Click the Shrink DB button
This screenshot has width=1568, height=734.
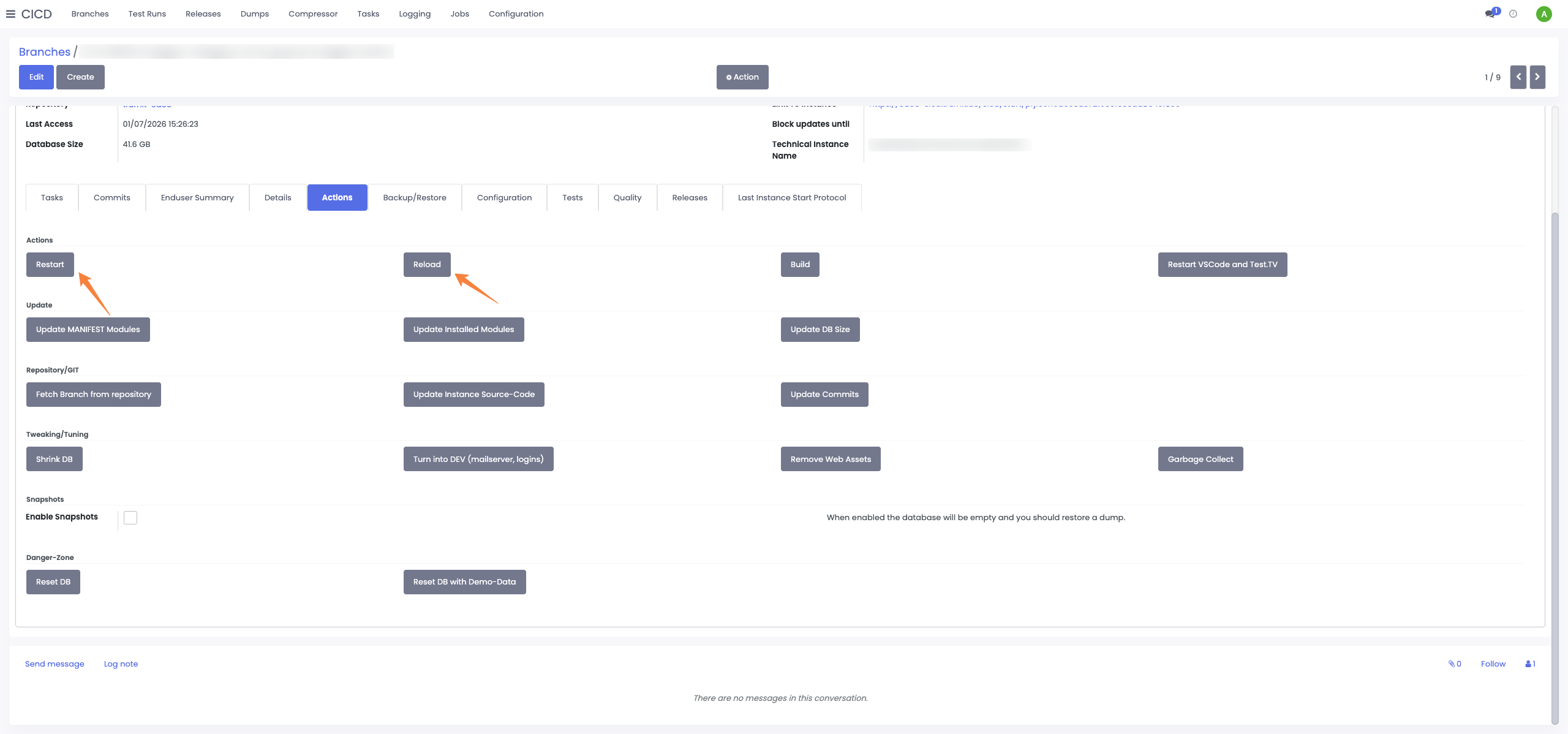pyautogui.click(x=55, y=459)
